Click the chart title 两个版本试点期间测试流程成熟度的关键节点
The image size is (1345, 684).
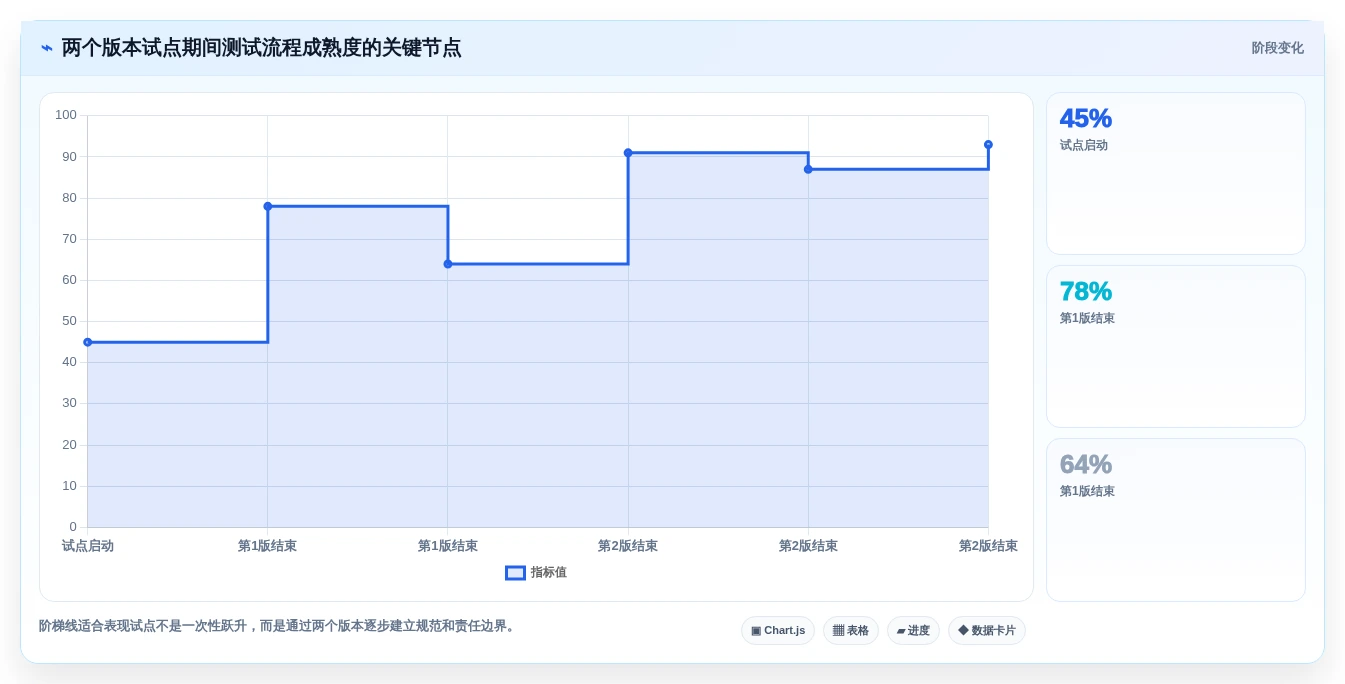coord(262,48)
